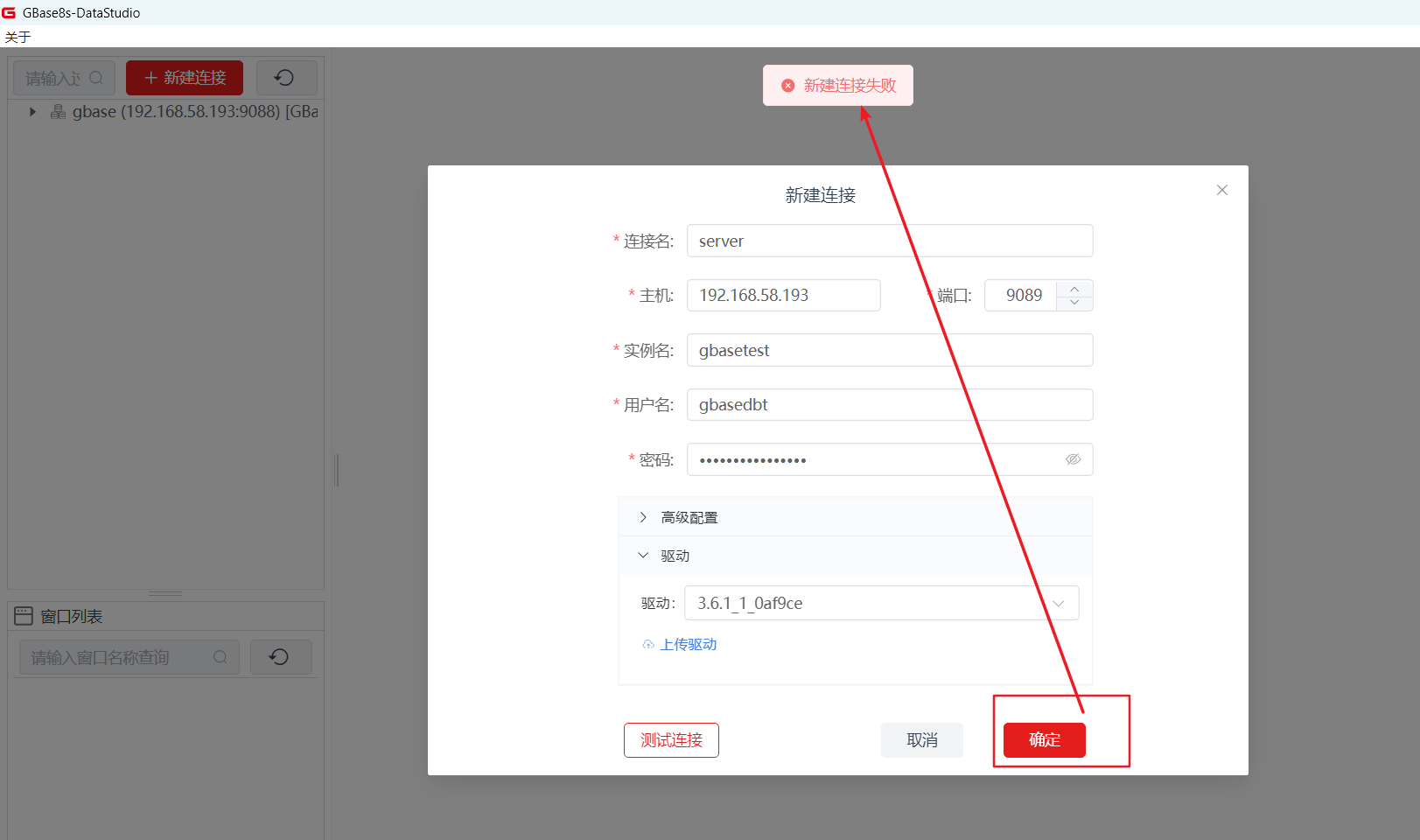The image size is (1420, 840).
Task: Click the 新建连接 dialog title
Action: point(821,195)
